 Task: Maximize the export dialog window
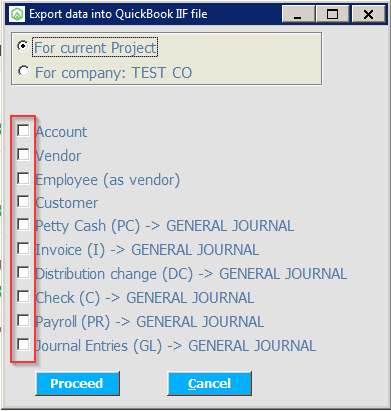(332, 14)
